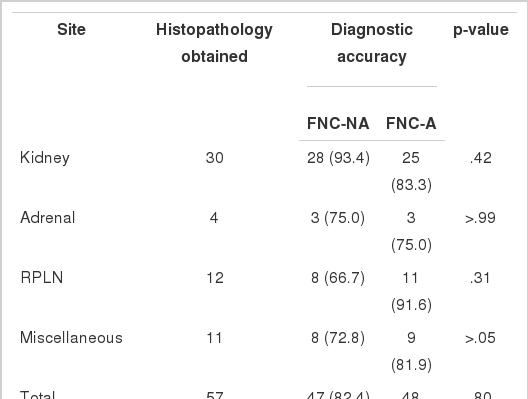The image size is (528, 399).
Task: Click the 28 (93.4) FNC-NA cell
Action: point(338,158)
